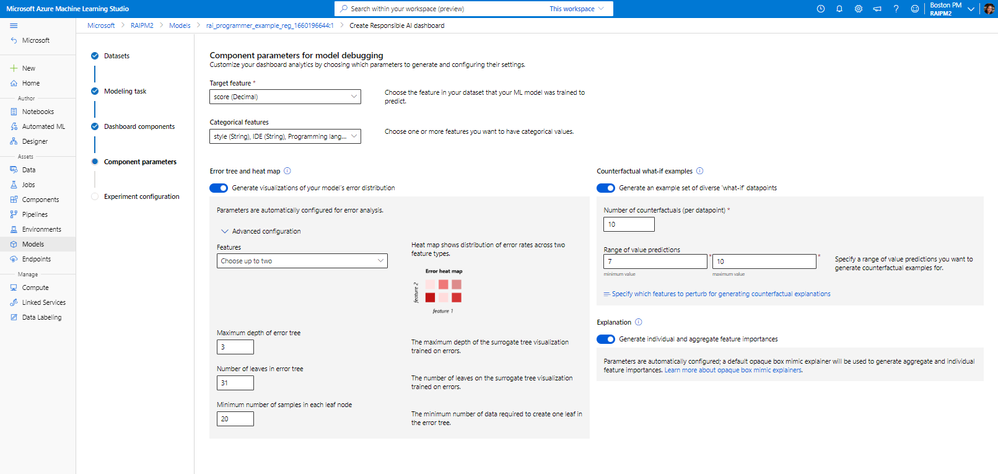
Task: Click the Minimum number of samples field
Action: pos(235,419)
